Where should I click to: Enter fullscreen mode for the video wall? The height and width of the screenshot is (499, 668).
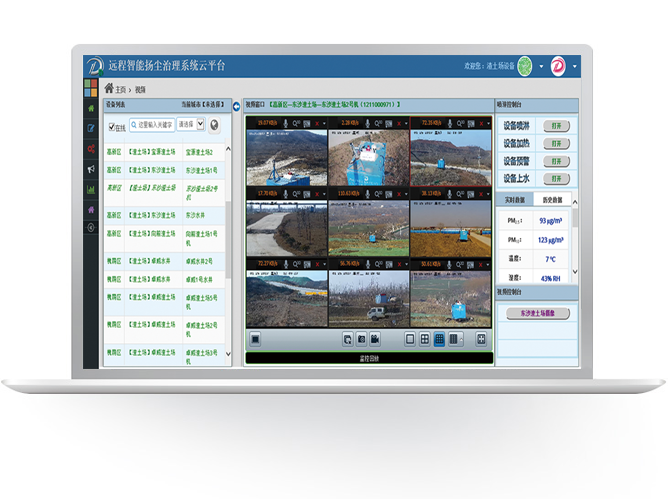481,339
